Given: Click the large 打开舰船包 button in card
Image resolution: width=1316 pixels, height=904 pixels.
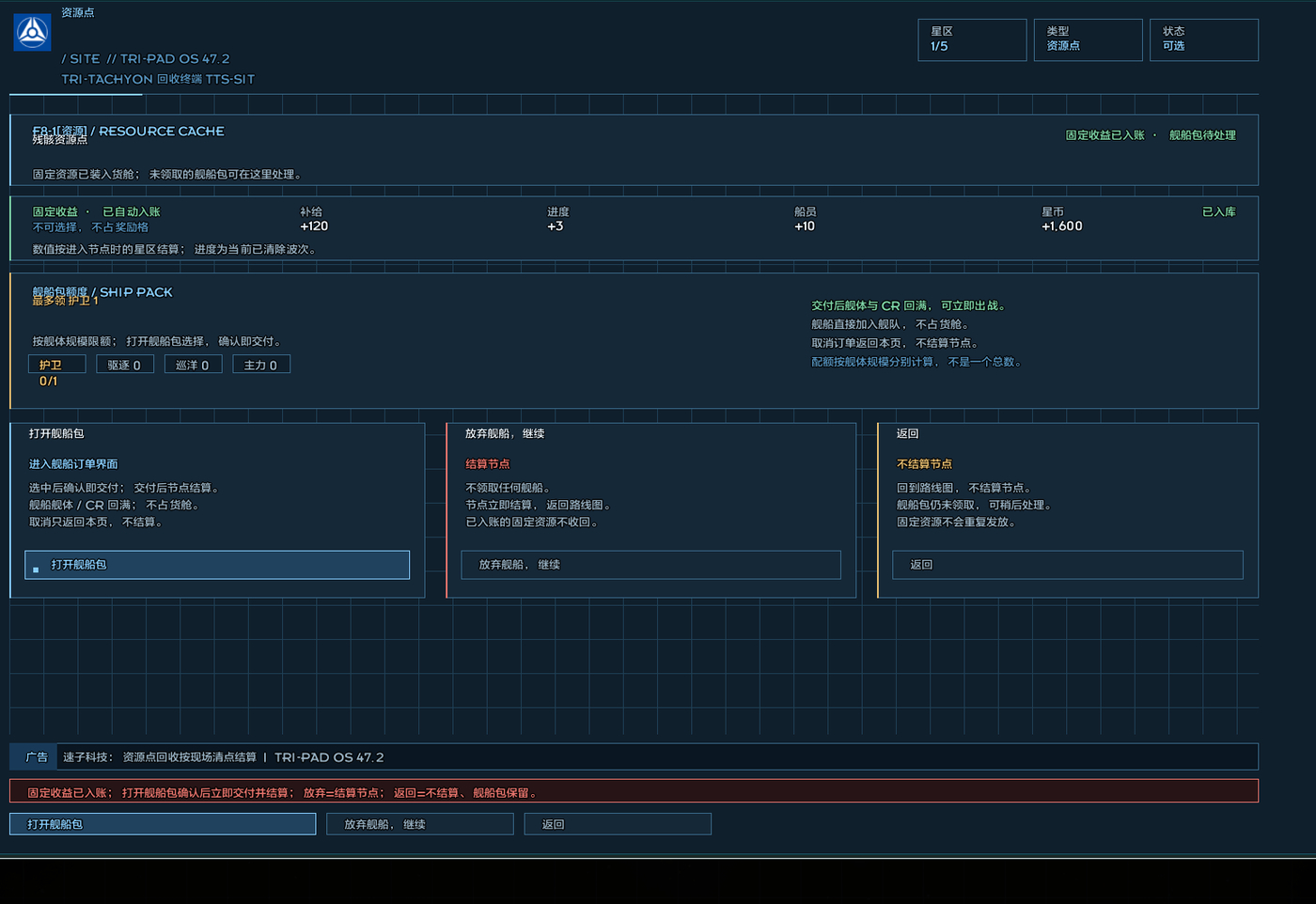Looking at the screenshot, I should click(217, 565).
